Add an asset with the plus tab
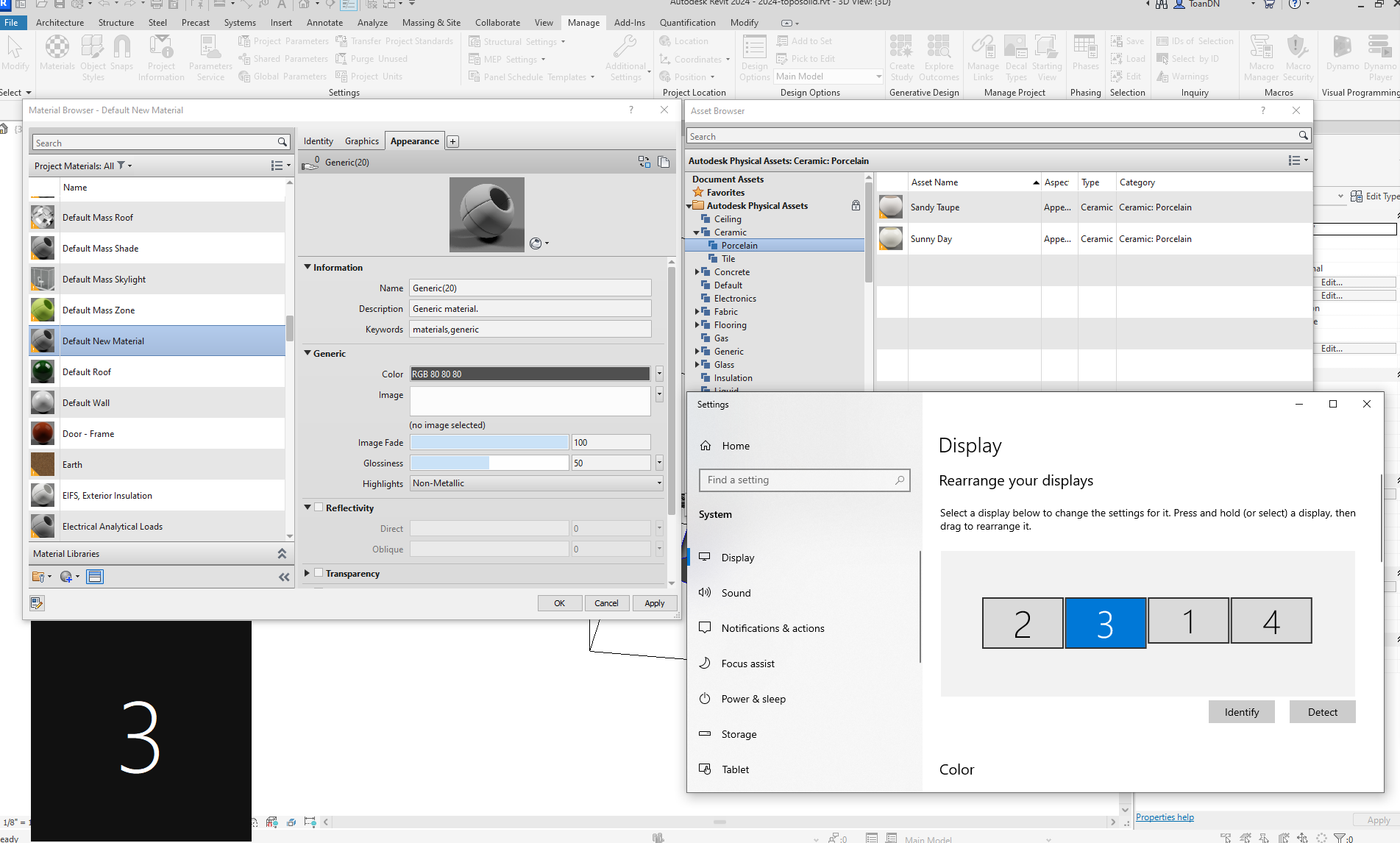1400x843 pixels. click(453, 142)
